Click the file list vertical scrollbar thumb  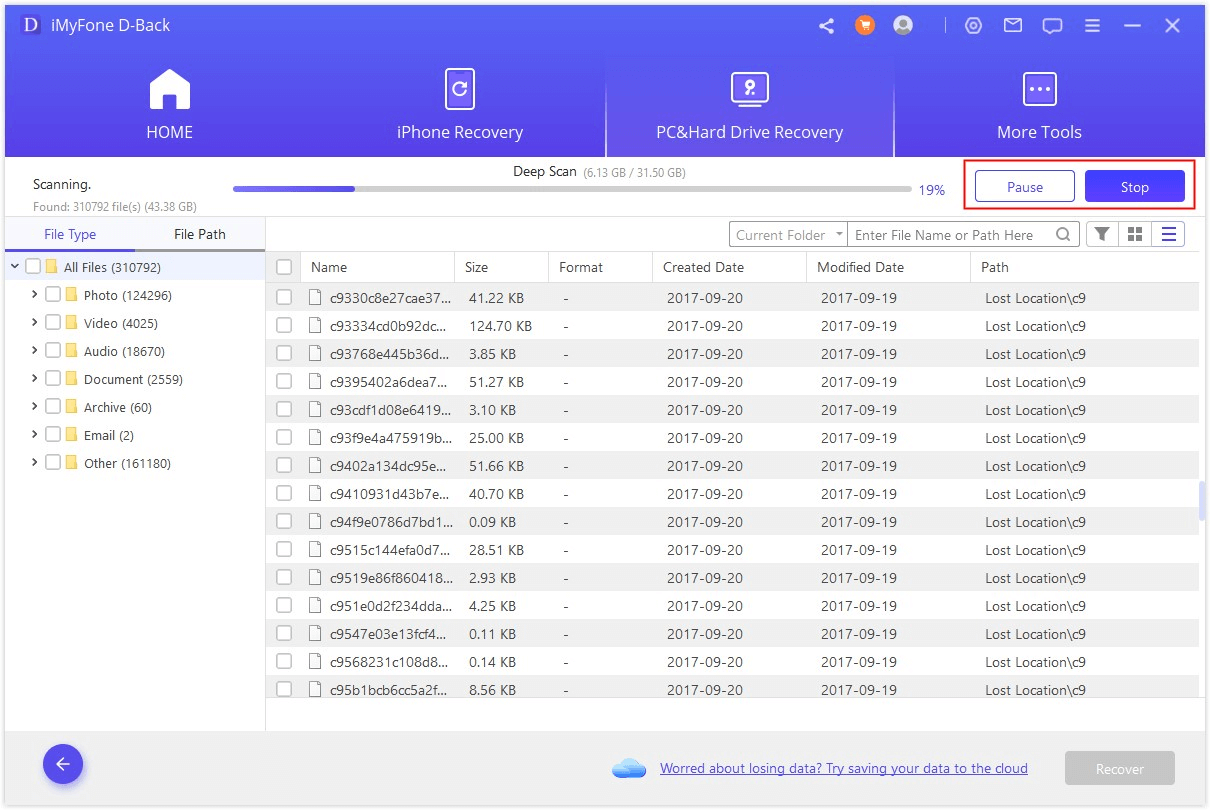(1202, 500)
